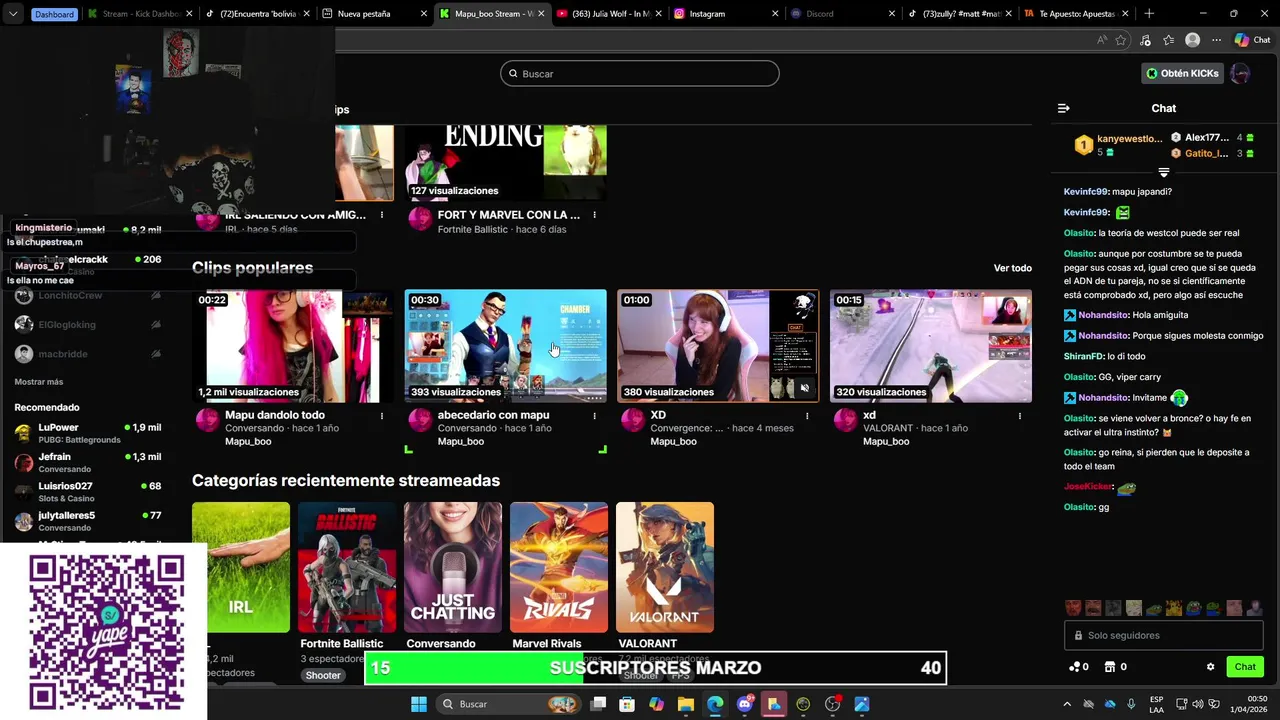Click the 'Solo seguidores' chat input
Image resolution: width=1280 pixels, height=720 pixels.
pos(1164,635)
